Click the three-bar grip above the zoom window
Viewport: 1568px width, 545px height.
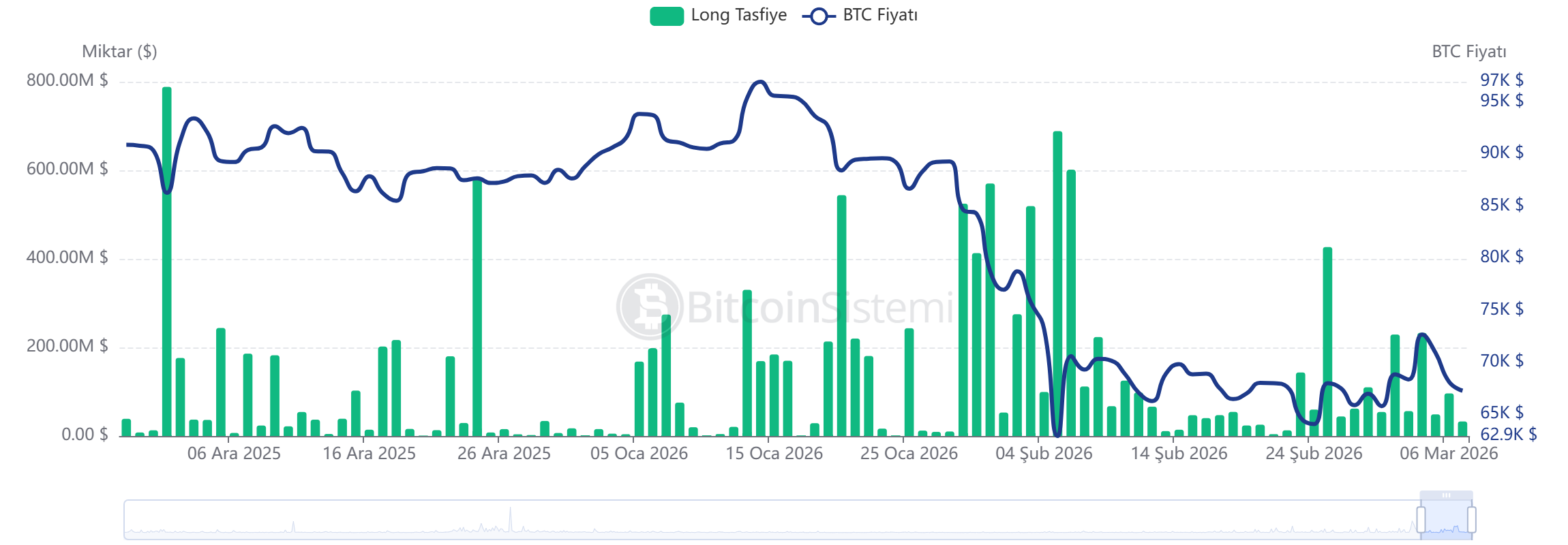(1446, 495)
